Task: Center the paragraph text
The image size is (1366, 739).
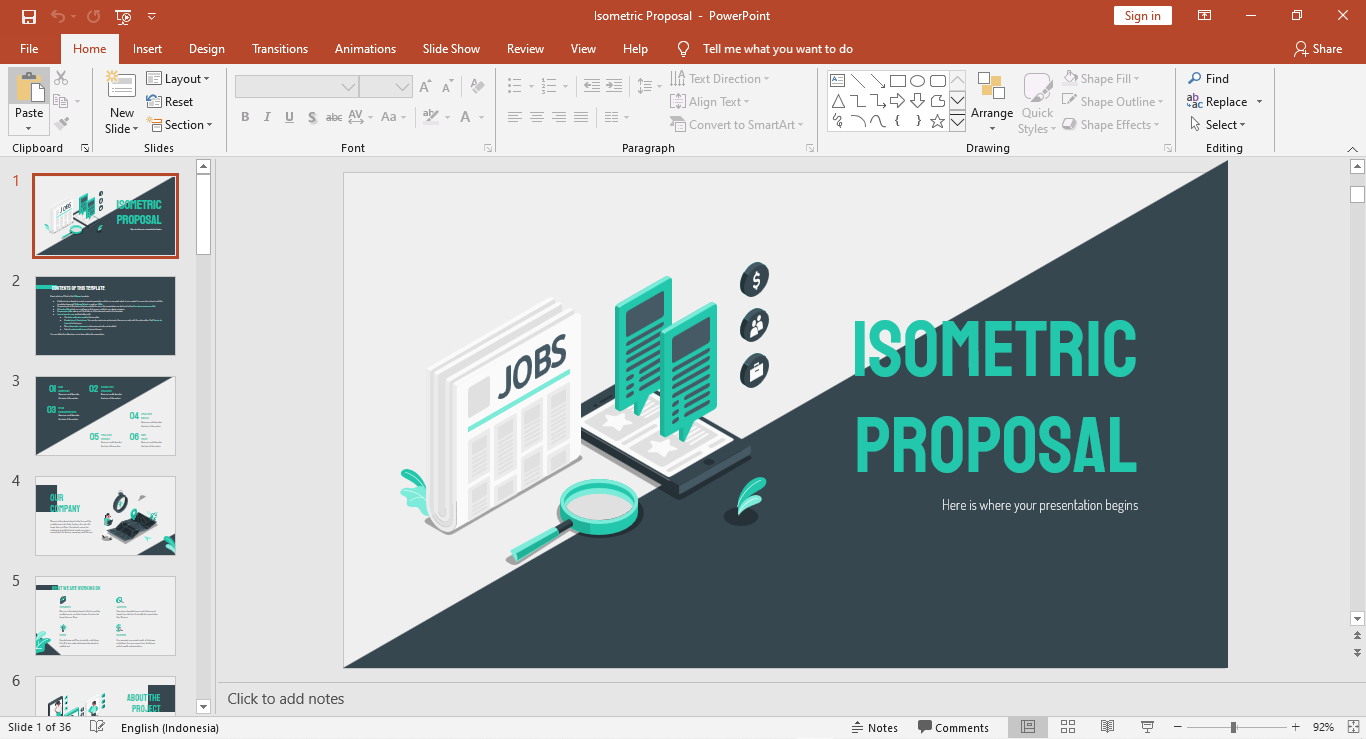Action: tap(537, 117)
